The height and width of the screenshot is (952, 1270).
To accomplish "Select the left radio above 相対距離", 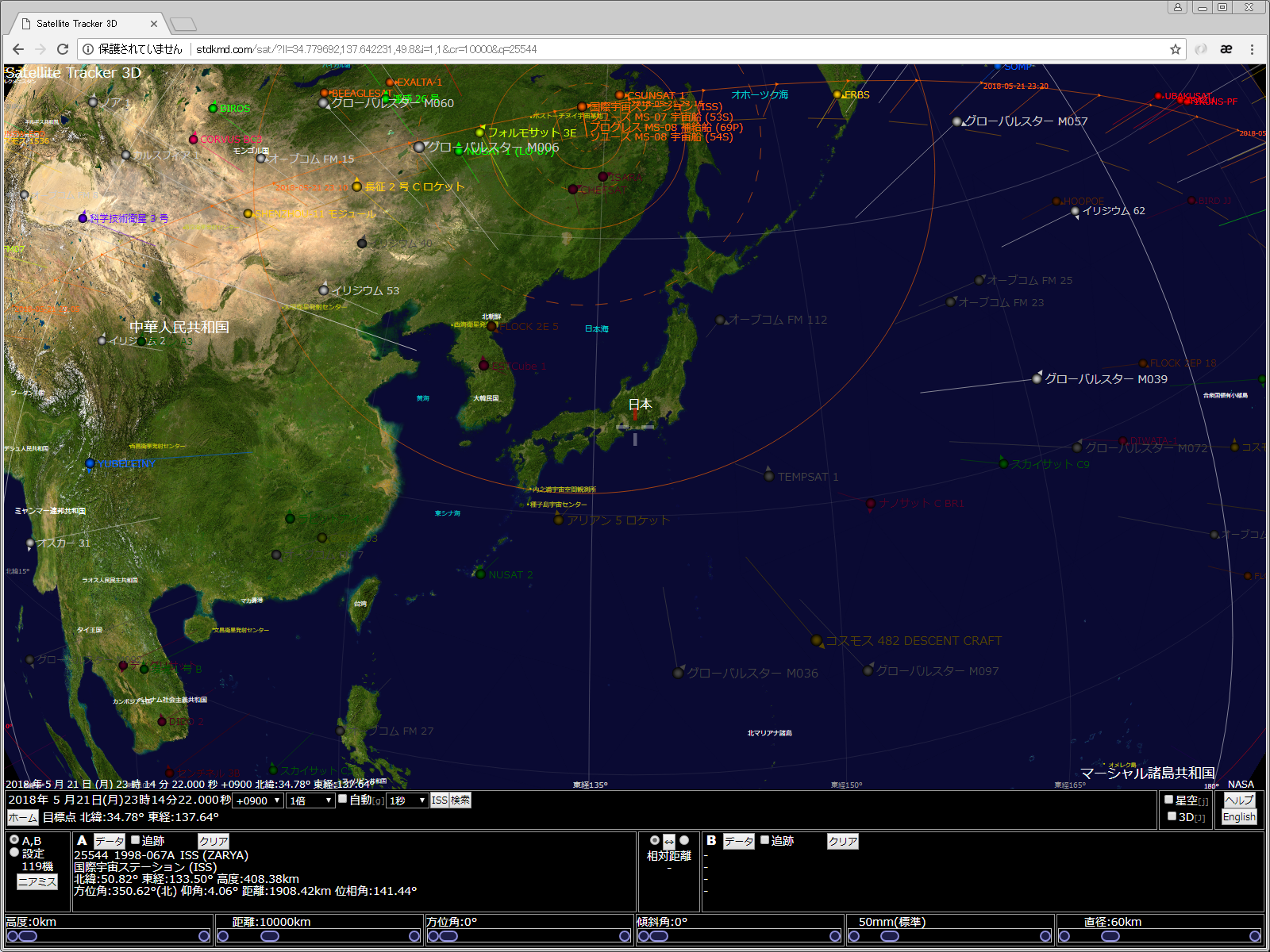I will point(655,840).
